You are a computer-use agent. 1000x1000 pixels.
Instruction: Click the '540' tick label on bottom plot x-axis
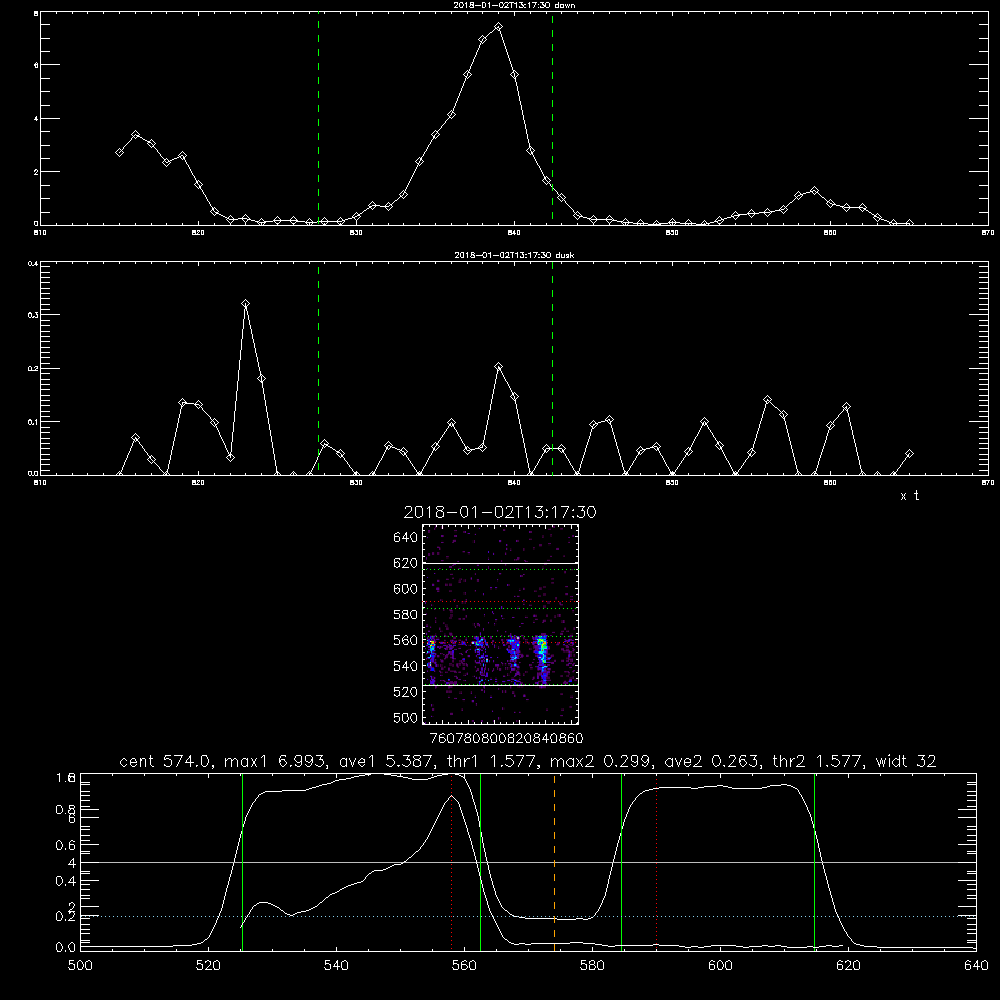pyautogui.click(x=336, y=966)
